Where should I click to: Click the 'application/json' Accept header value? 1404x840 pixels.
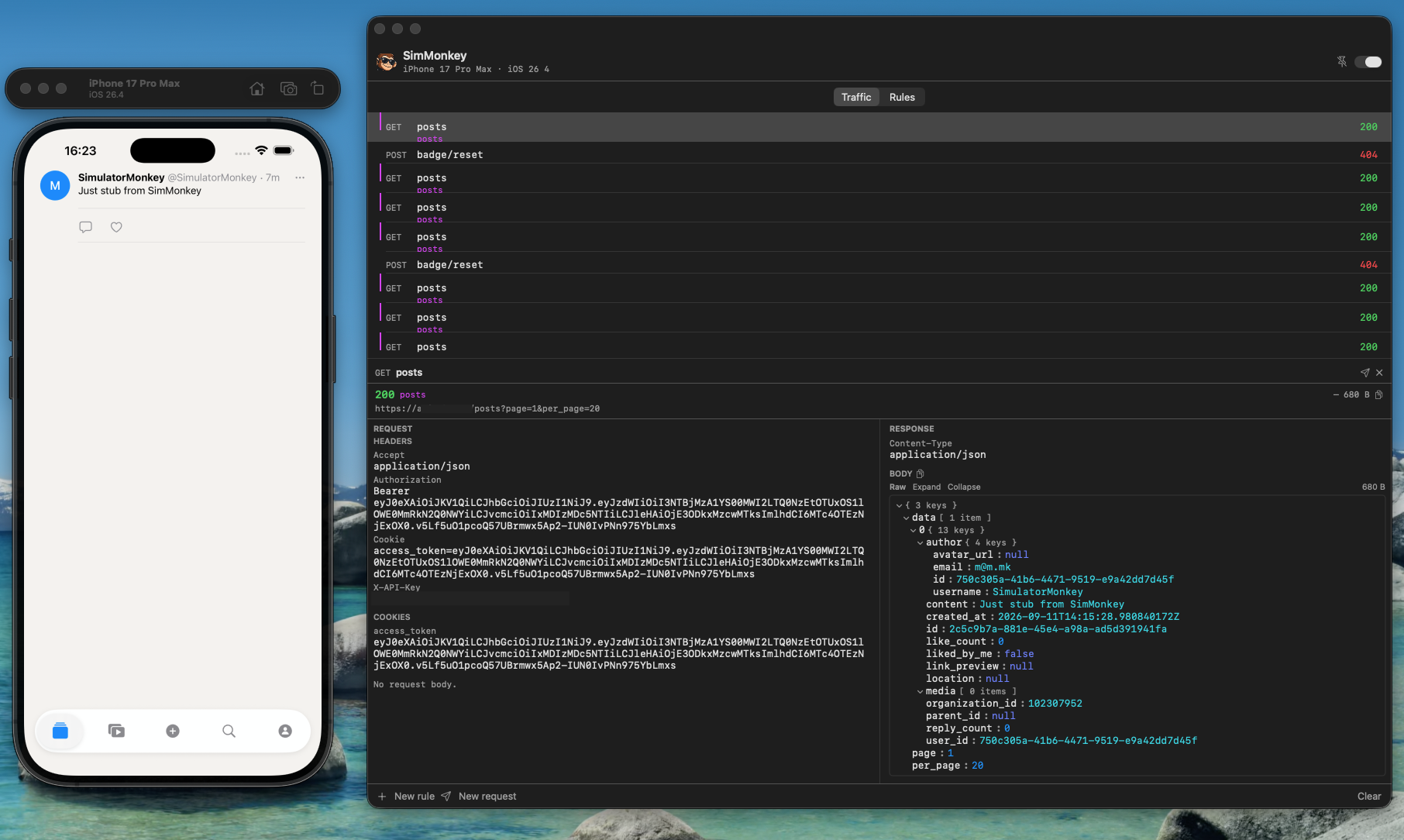pos(422,466)
